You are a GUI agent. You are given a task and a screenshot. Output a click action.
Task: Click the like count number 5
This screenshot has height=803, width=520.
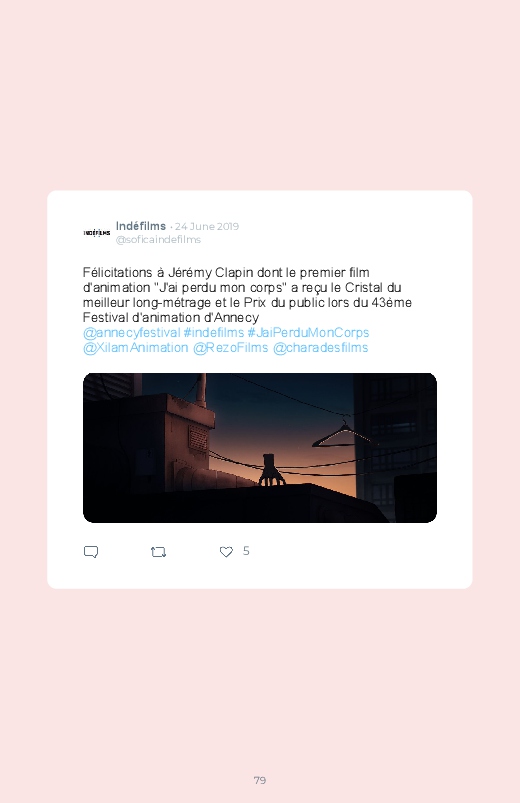click(x=246, y=551)
